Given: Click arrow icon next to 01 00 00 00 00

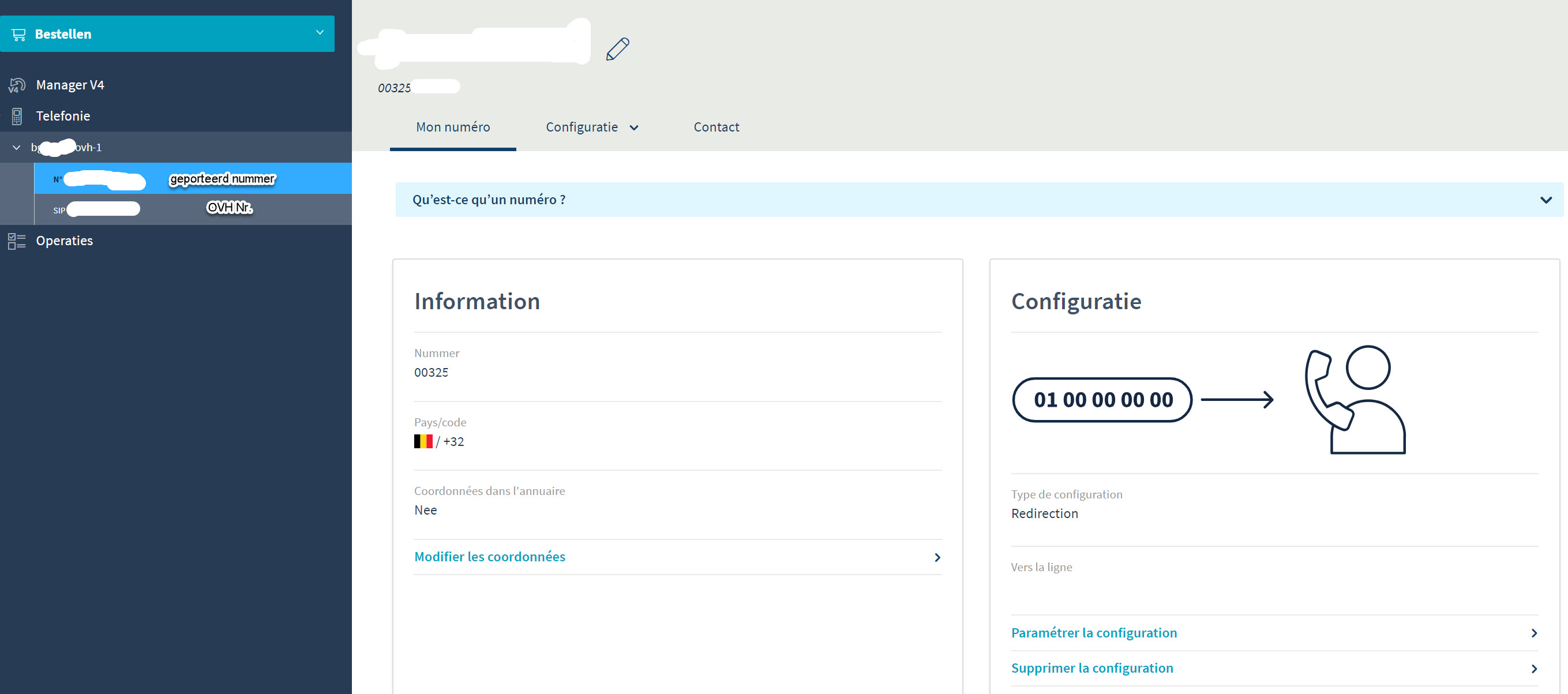Looking at the screenshot, I should (1236, 399).
